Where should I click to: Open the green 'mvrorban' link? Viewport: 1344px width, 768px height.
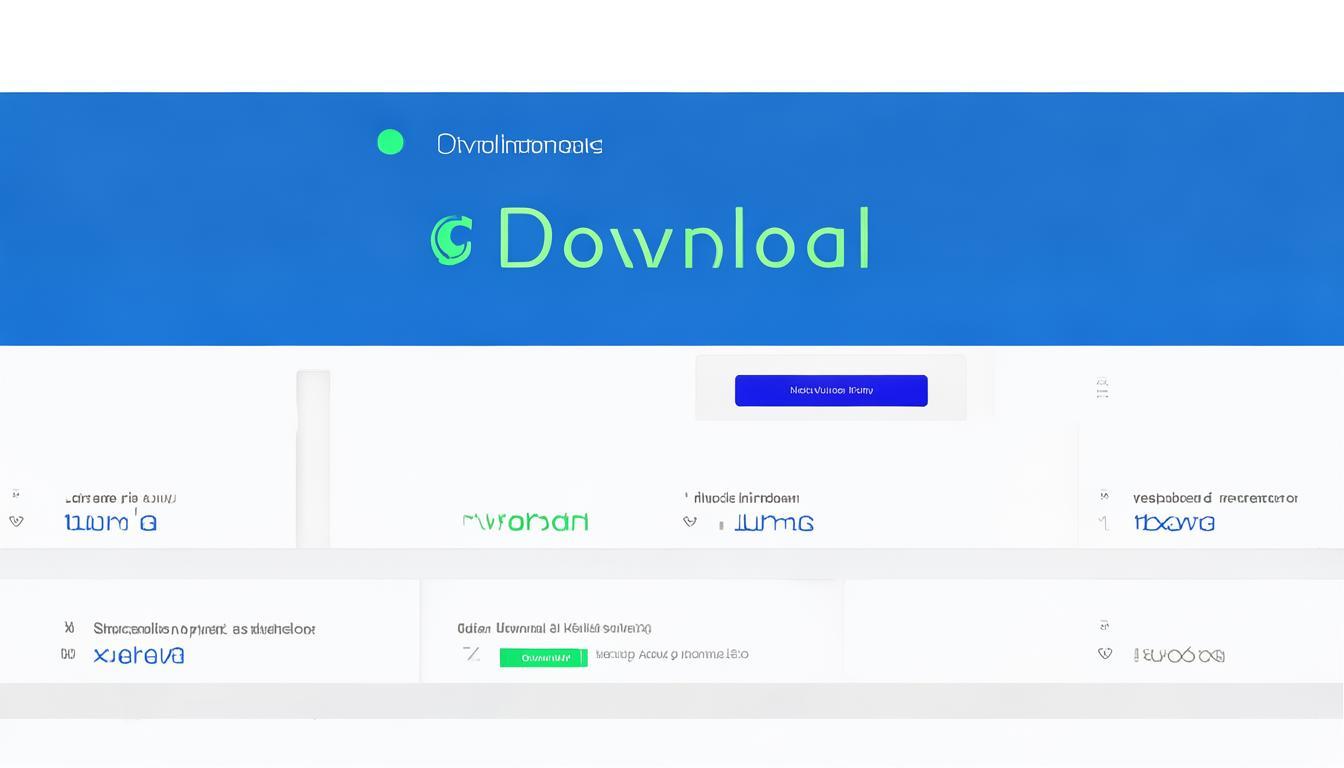pos(525,521)
